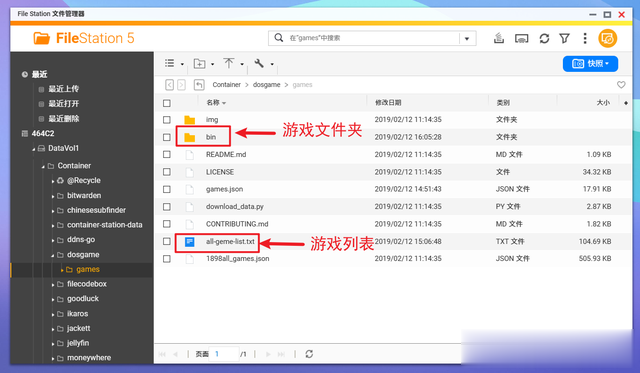Select 最近上传 in the sidebar
The height and width of the screenshot is (373, 640).
click(64, 89)
